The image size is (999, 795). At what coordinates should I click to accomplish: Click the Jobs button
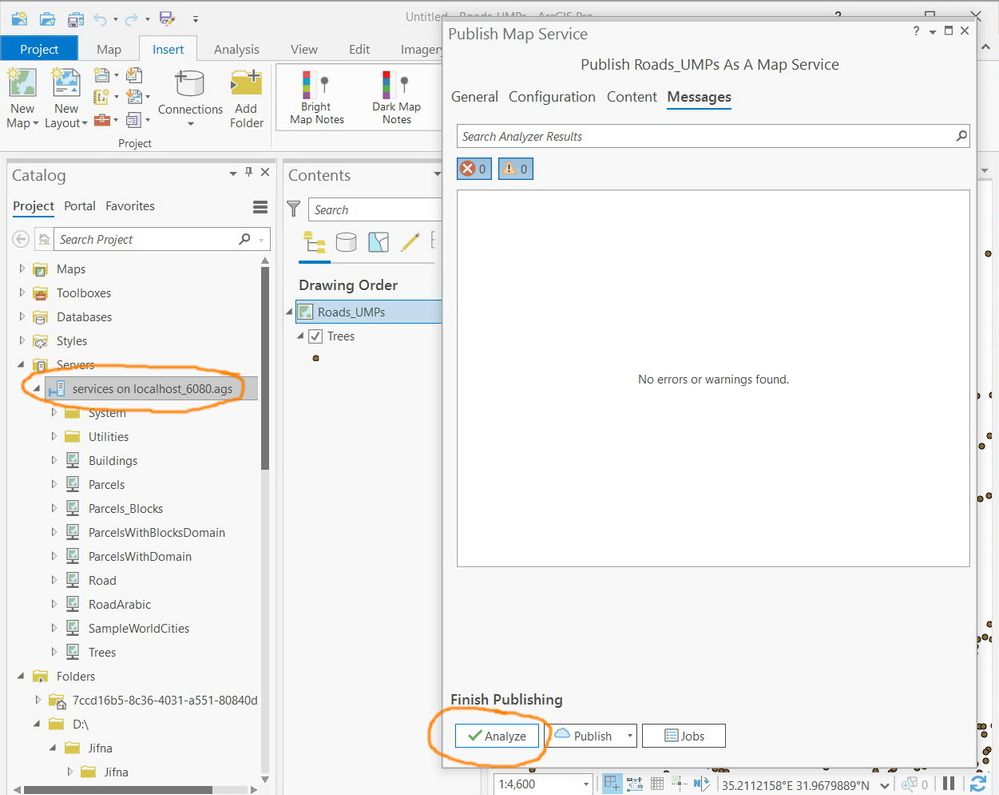pyautogui.click(x=684, y=736)
